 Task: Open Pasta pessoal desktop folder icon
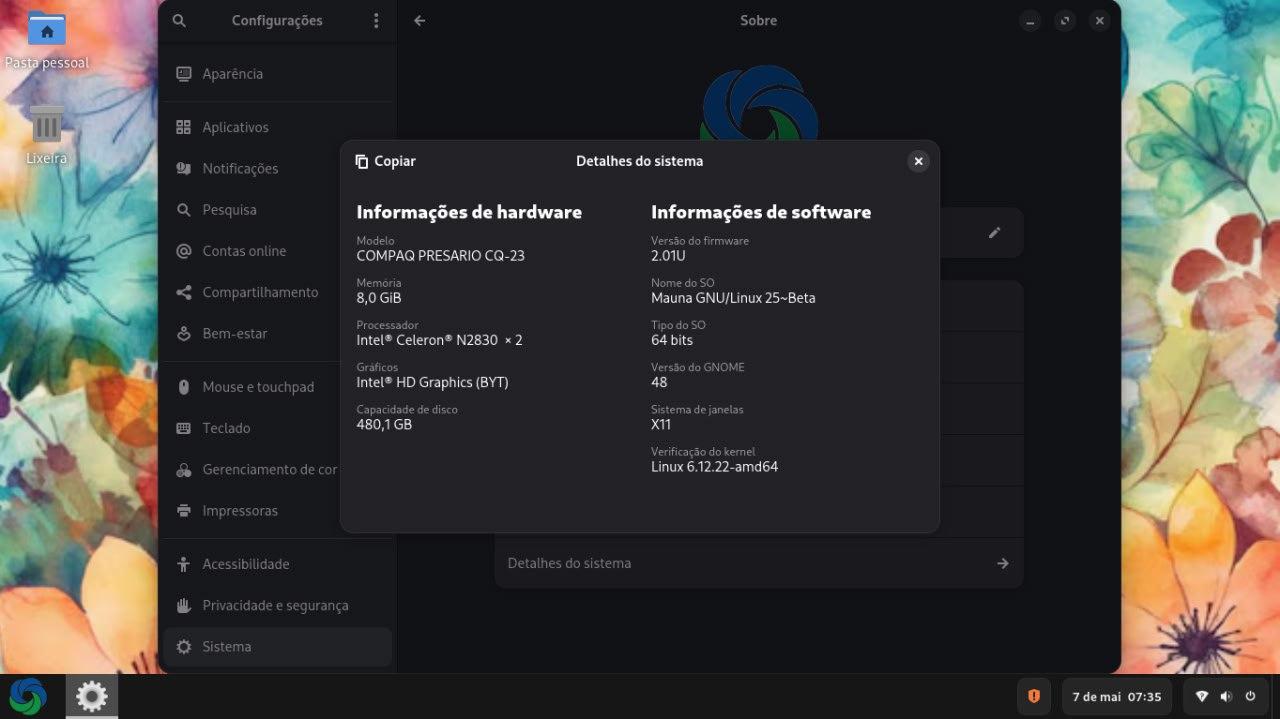pos(47,28)
